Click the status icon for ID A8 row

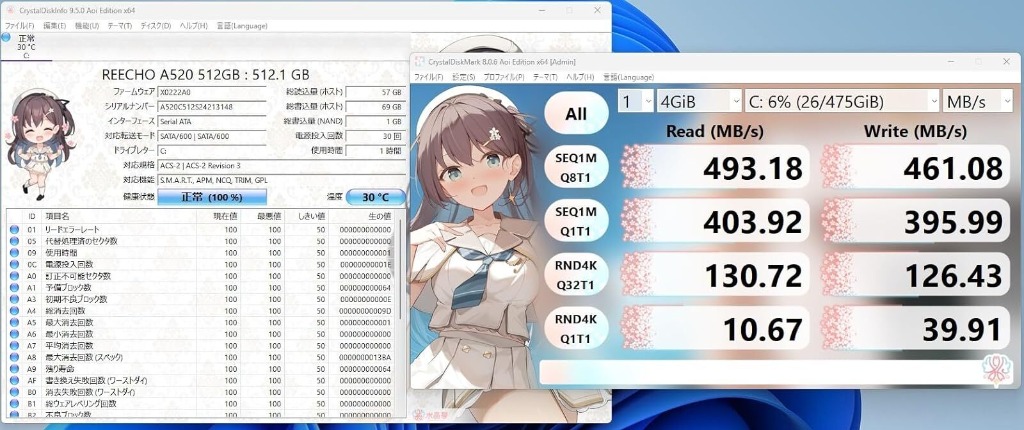(14, 357)
